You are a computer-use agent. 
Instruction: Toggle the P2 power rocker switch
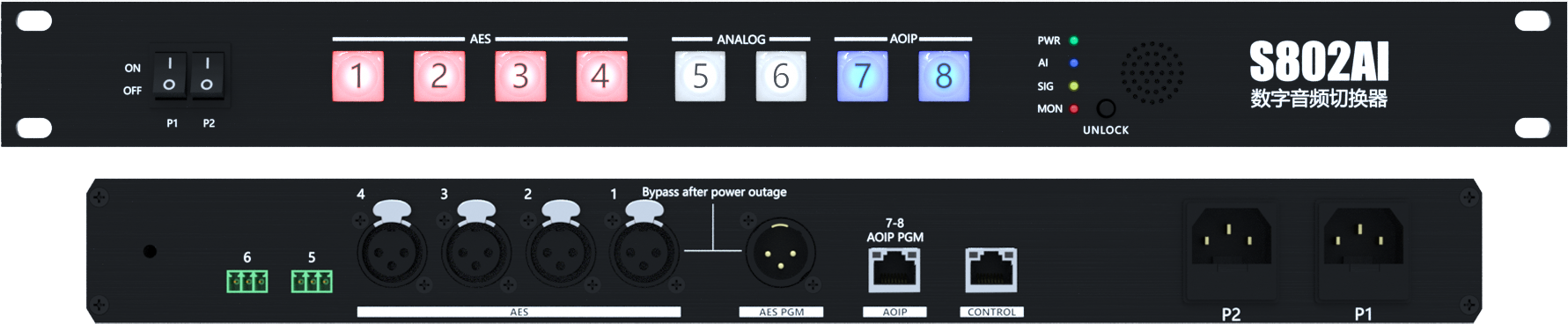tap(207, 74)
